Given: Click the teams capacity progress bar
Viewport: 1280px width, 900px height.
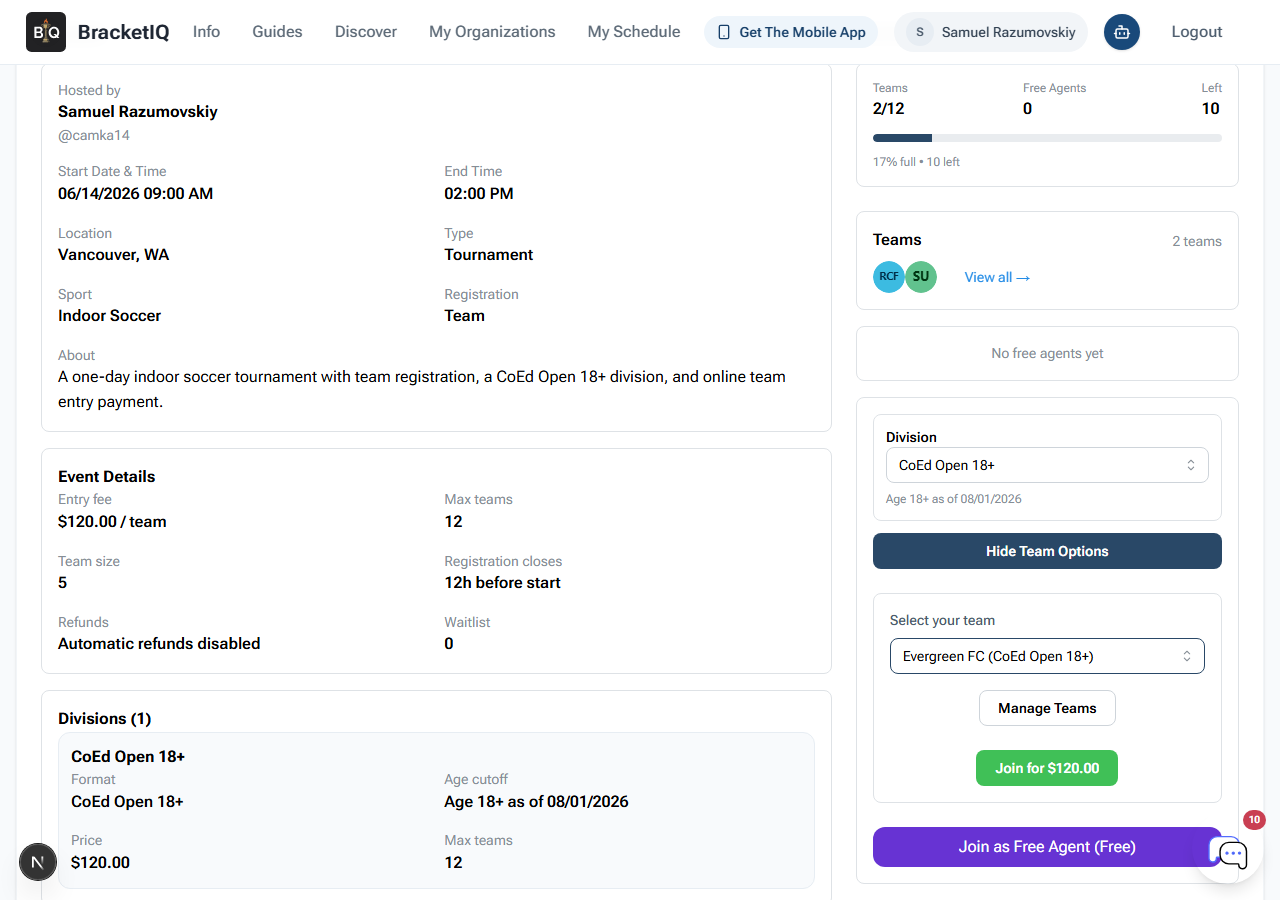Looking at the screenshot, I should coord(1047,138).
